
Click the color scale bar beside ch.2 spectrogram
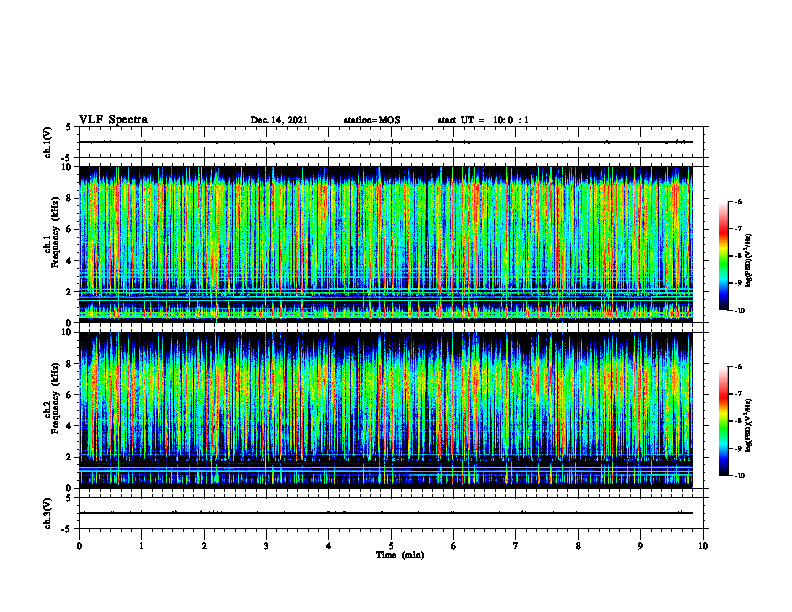(724, 421)
